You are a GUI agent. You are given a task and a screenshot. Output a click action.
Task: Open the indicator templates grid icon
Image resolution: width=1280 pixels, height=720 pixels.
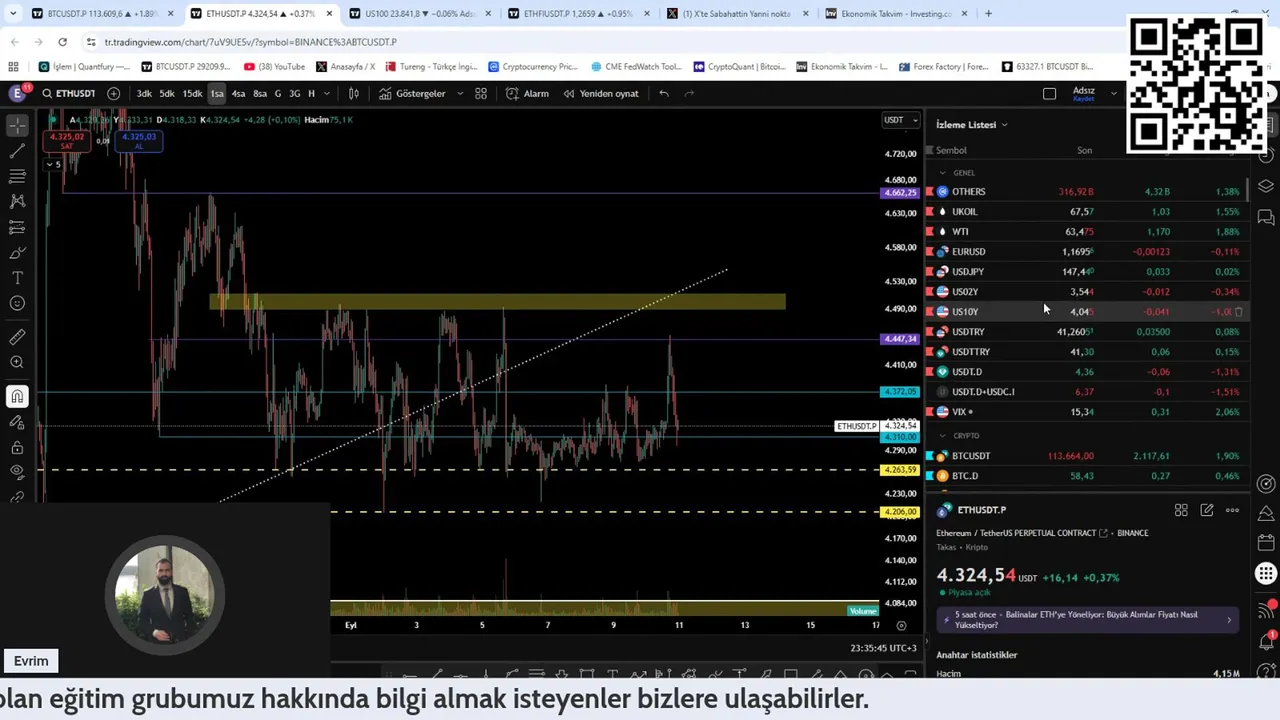pos(481,93)
